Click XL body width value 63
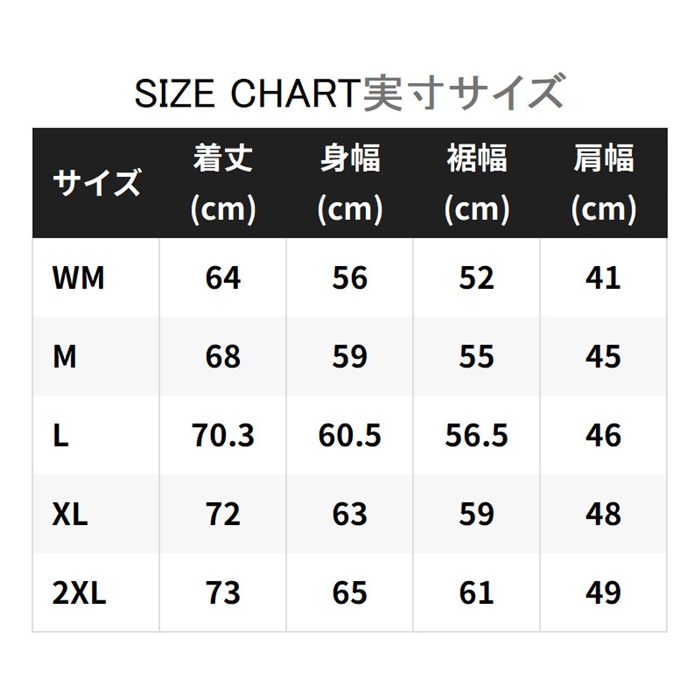This screenshot has height=700, width=700. pos(349,514)
